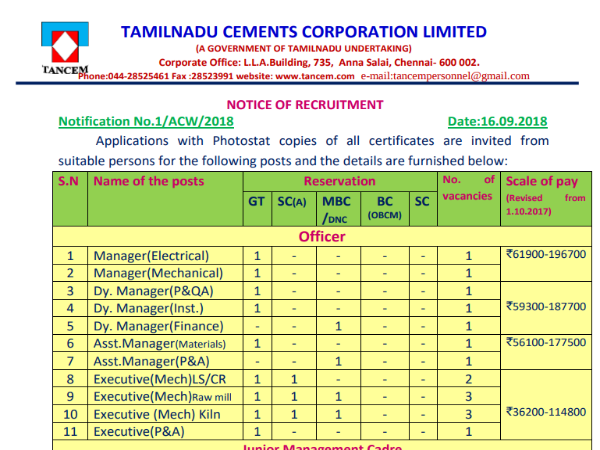Screen dimensions: 600x450
Task: Click the 'MBC/DNC' sub-header cell
Action: pos(338,209)
